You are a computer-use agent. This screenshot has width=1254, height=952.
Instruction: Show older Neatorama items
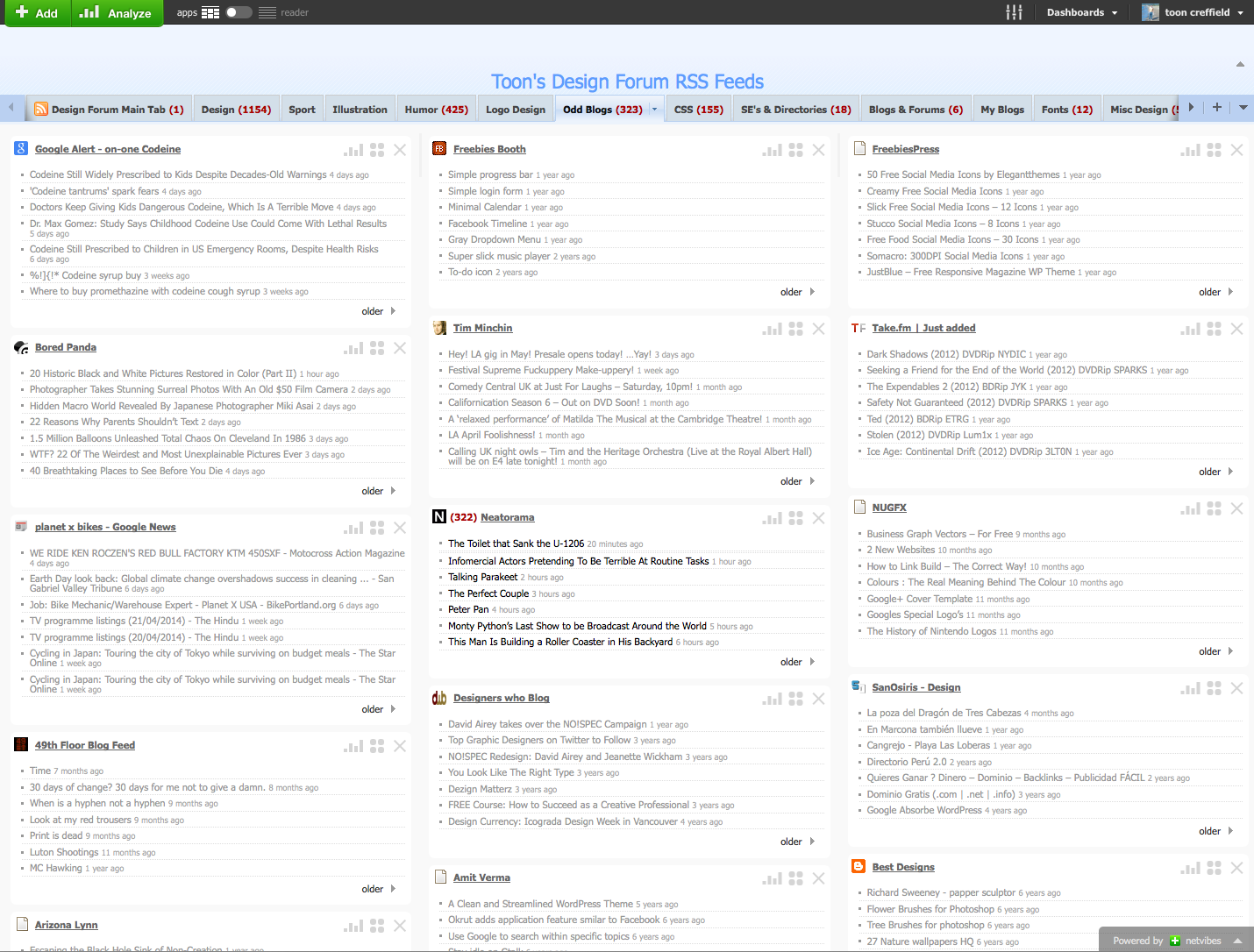pos(797,662)
